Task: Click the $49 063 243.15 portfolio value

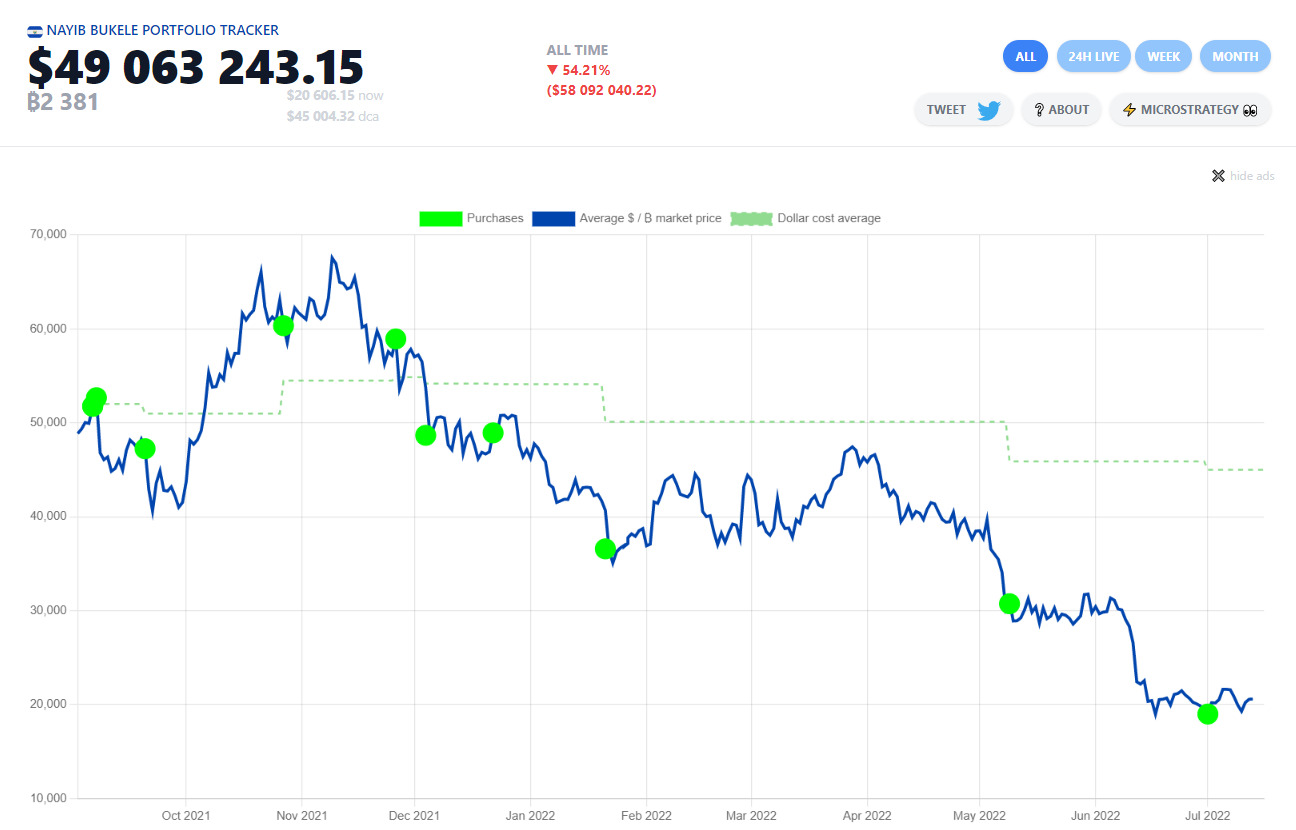Action: click(196, 67)
